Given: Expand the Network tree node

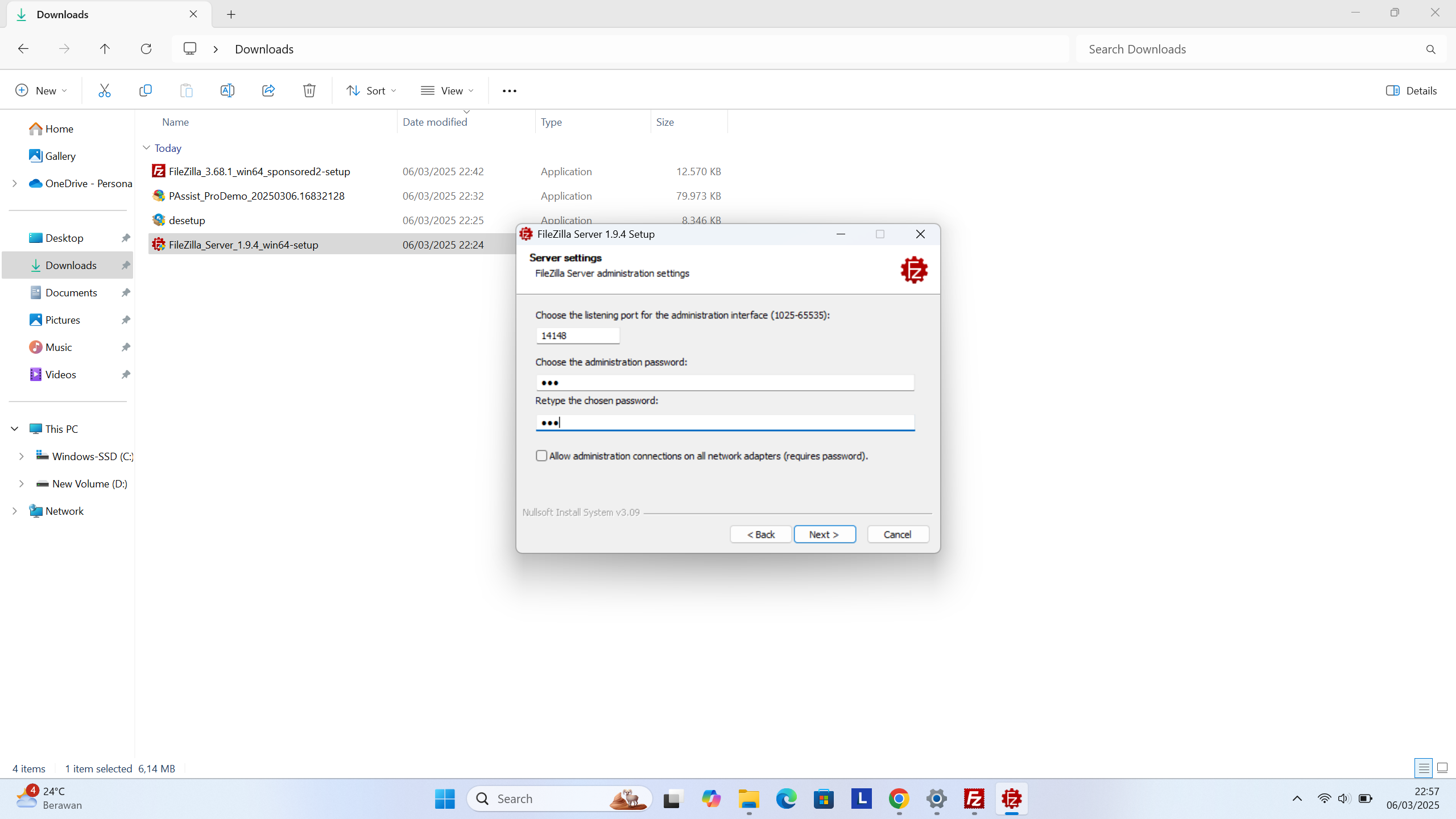Looking at the screenshot, I should (x=15, y=511).
